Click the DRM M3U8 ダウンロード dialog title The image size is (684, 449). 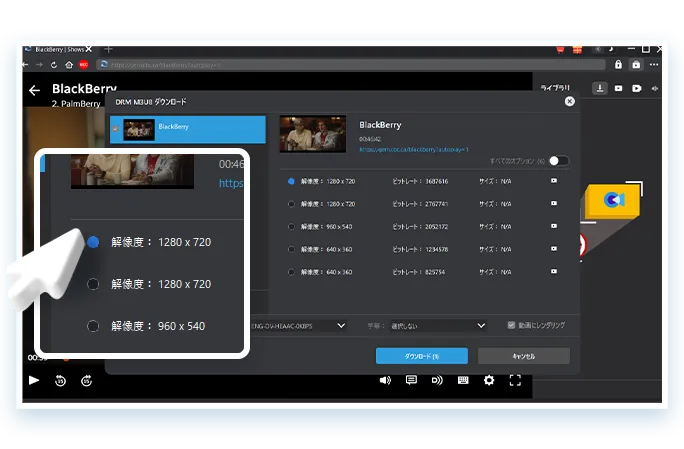[x=151, y=102]
